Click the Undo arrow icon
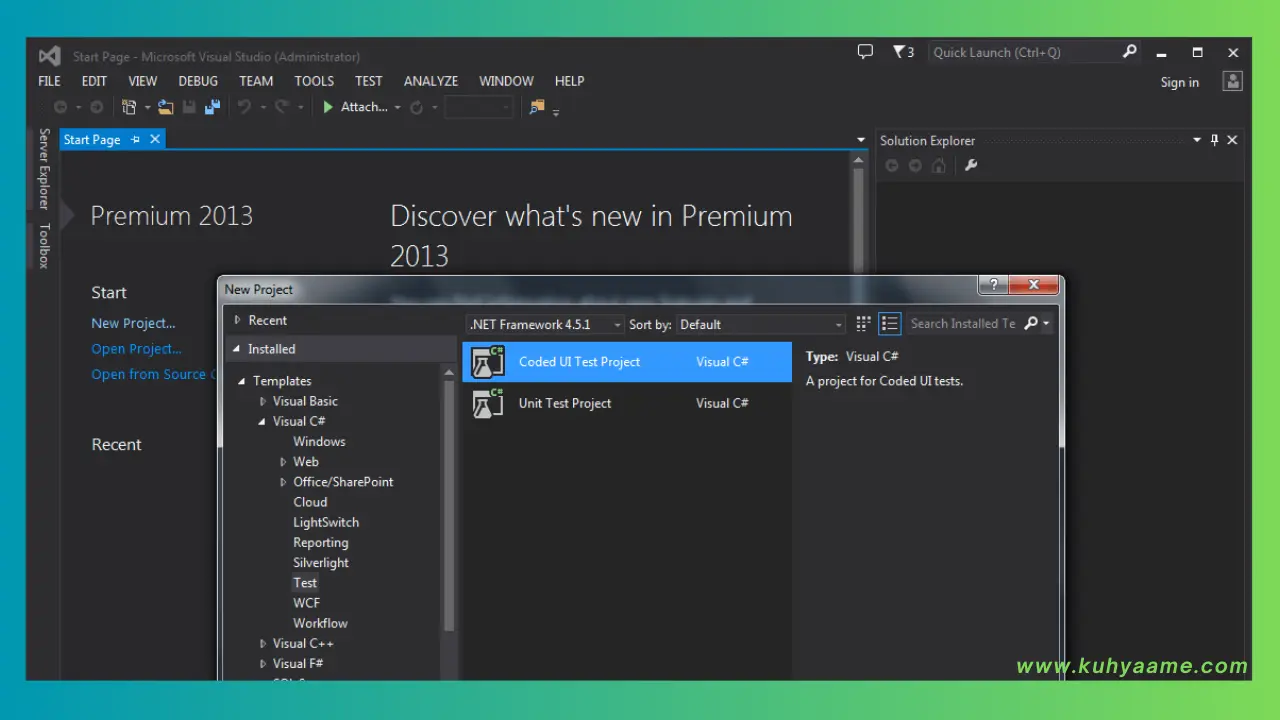The width and height of the screenshot is (1280, 720). click(243, 107)
